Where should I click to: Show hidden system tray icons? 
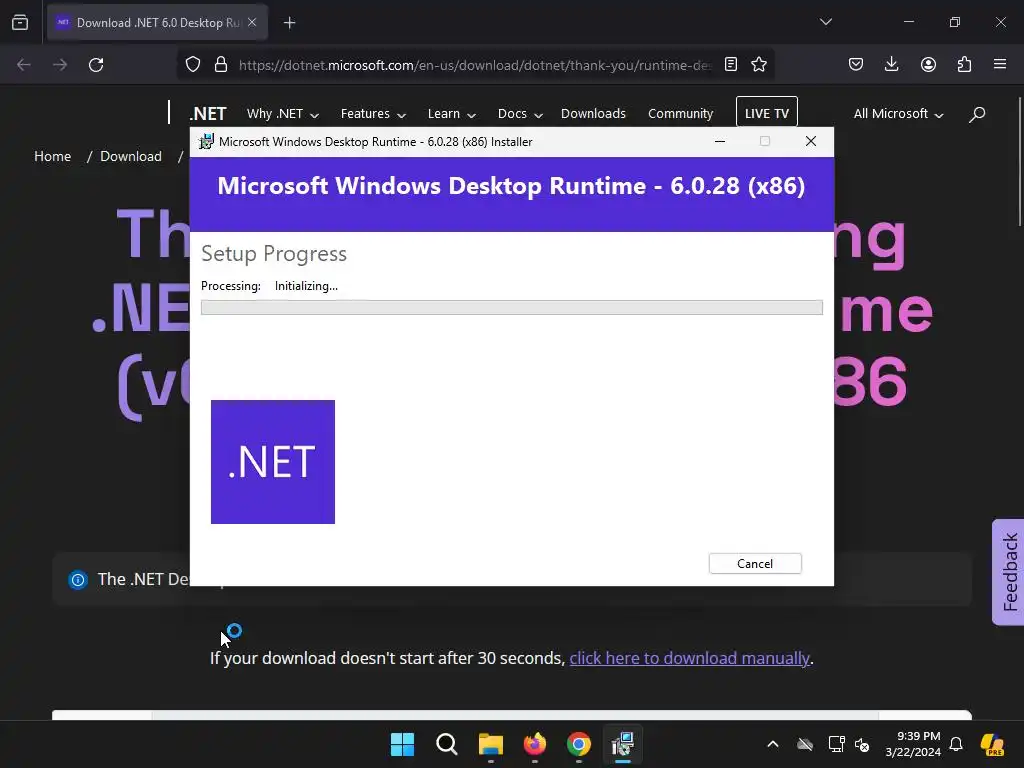click(x=773, y=744)
